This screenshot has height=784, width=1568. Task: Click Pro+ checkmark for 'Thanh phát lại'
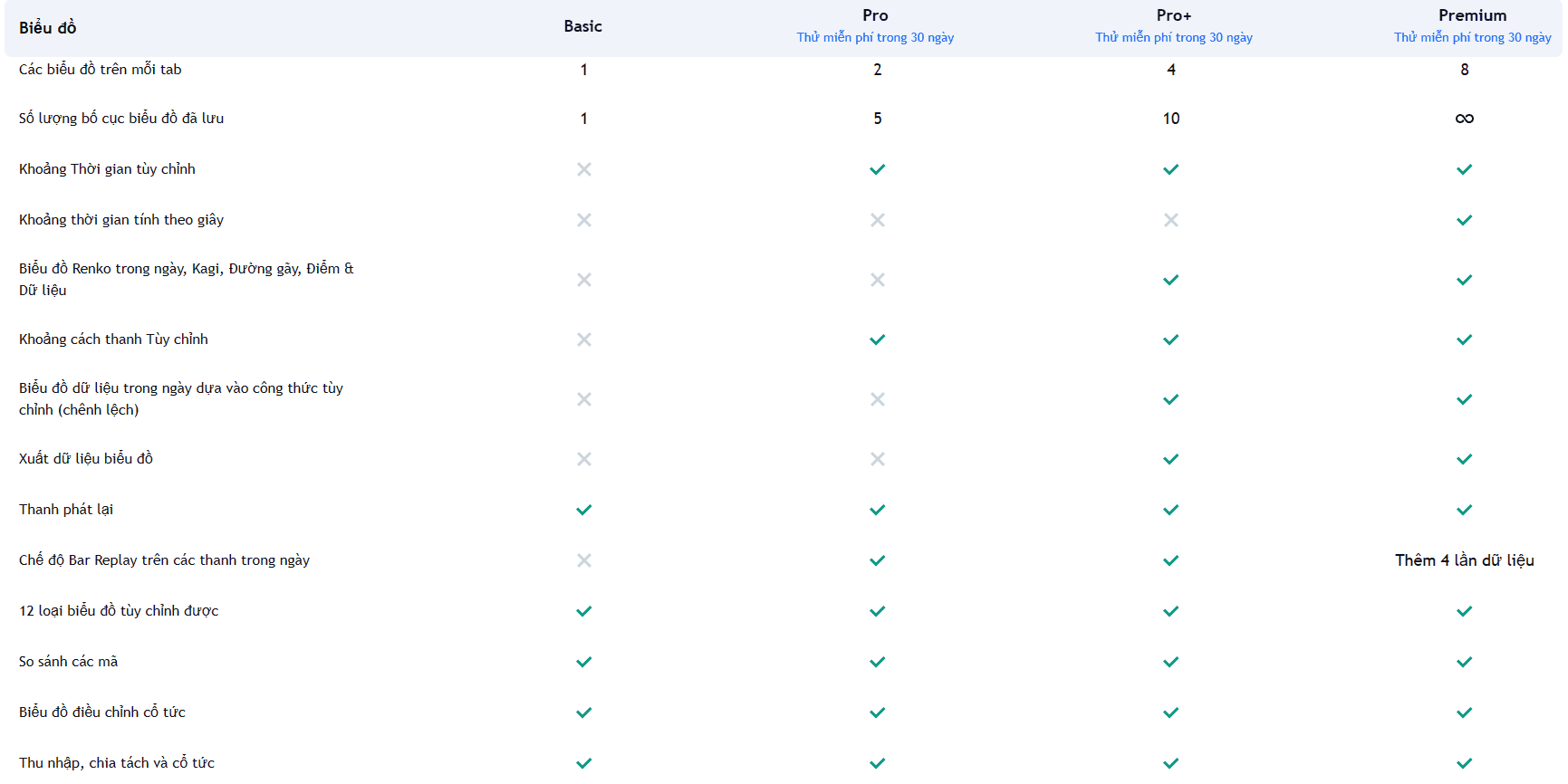(x=1171, y=510)
